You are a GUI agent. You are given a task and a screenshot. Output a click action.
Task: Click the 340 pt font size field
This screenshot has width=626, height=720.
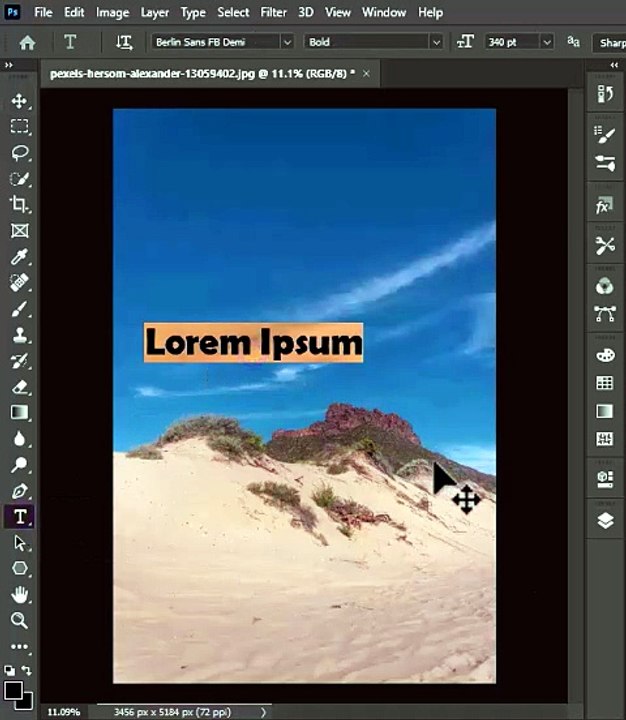[x=512, y=43]
